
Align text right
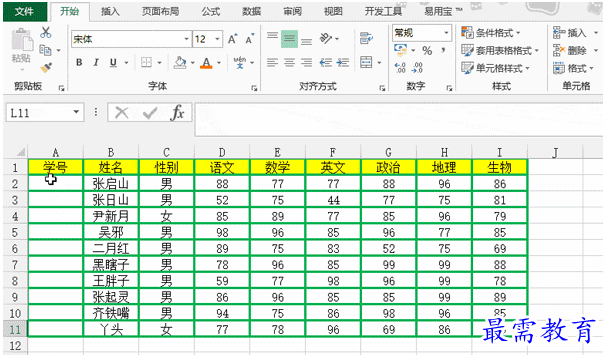(306, 62)
